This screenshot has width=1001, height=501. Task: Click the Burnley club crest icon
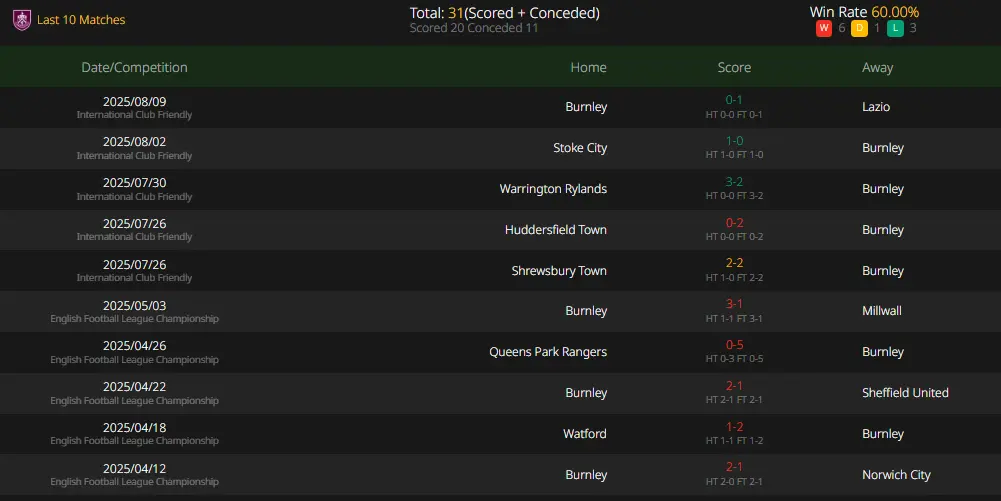click(22, 20)
